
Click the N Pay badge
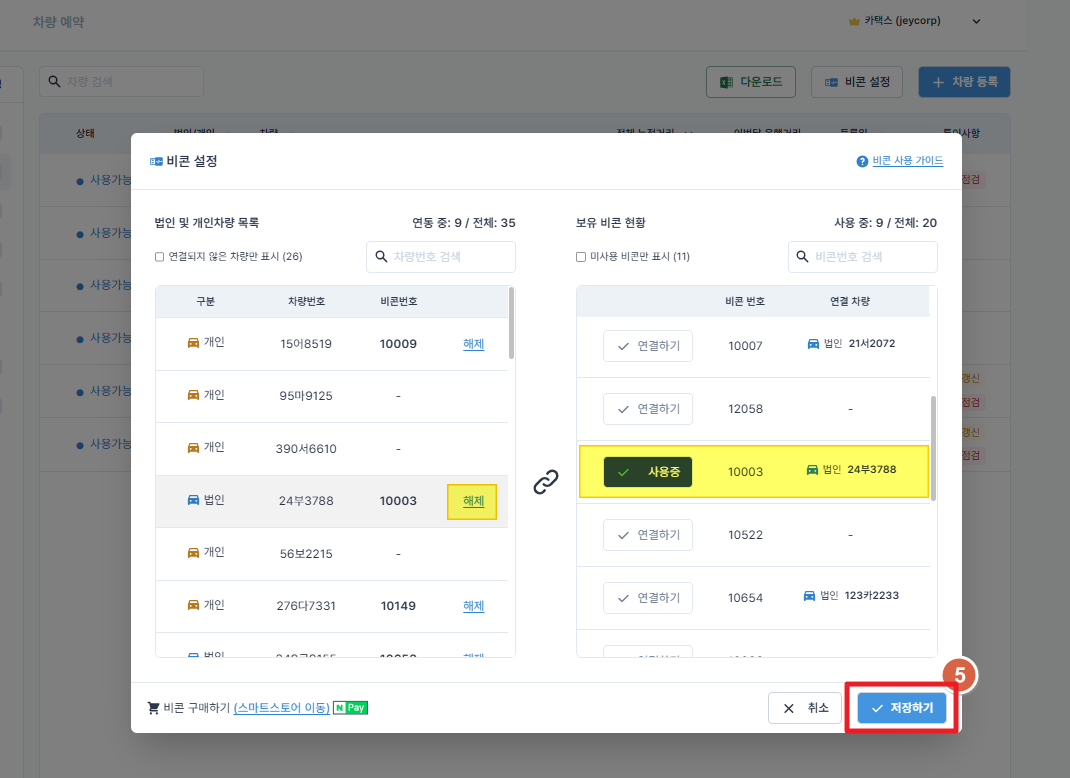coord(350,708)
